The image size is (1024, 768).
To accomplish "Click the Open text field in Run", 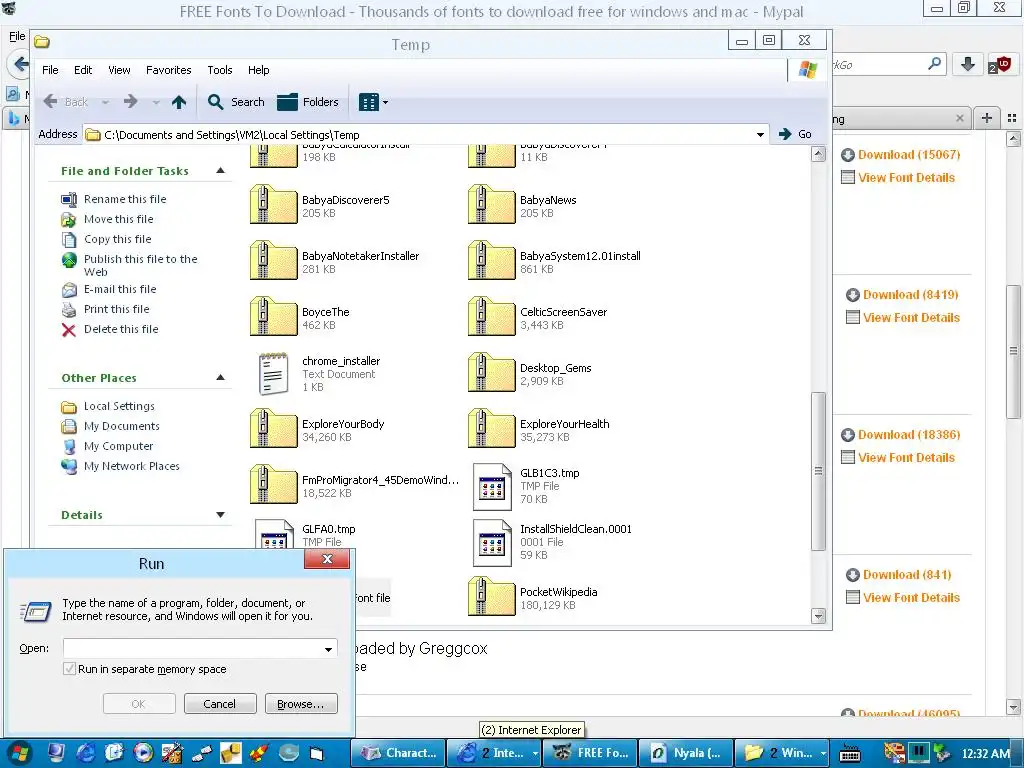I will click(x=192, y=648).
